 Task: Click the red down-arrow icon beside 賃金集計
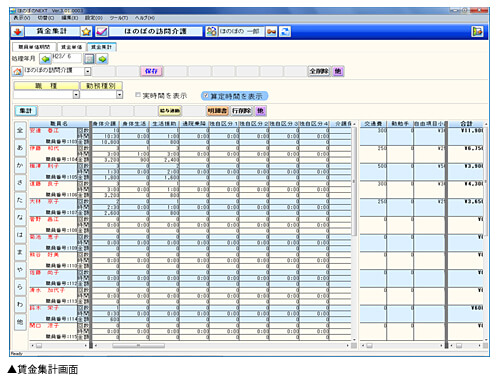(x=18, y=32)
